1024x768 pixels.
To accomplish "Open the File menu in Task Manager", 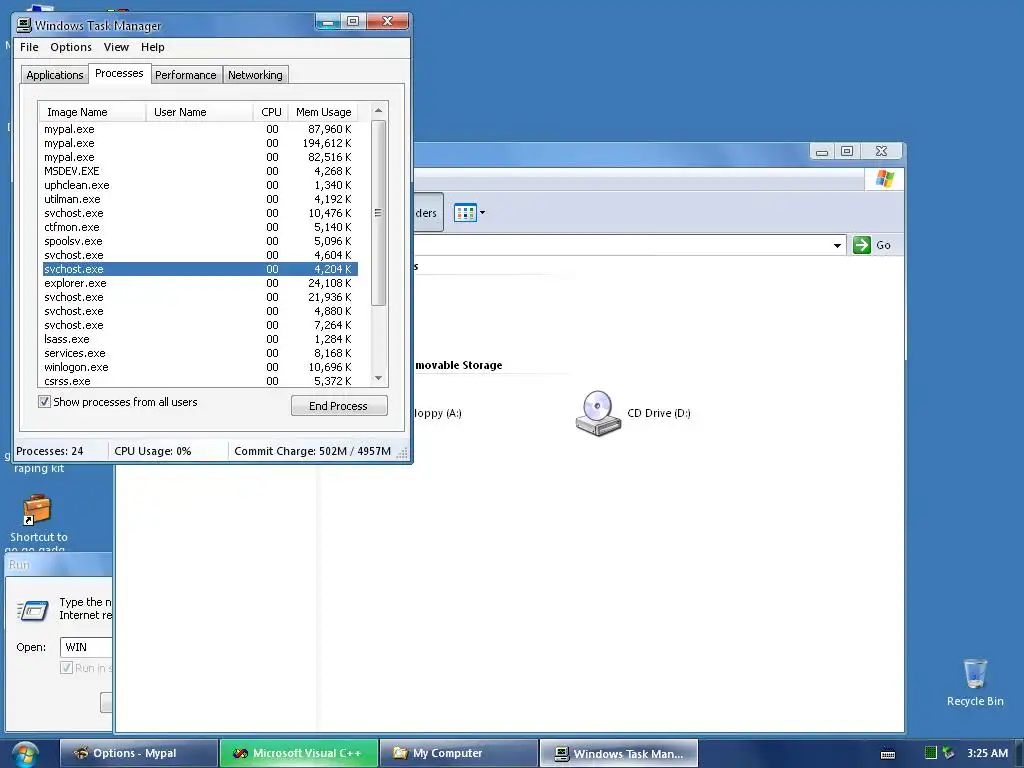I will pyautogui.click(x=29, y=47).
